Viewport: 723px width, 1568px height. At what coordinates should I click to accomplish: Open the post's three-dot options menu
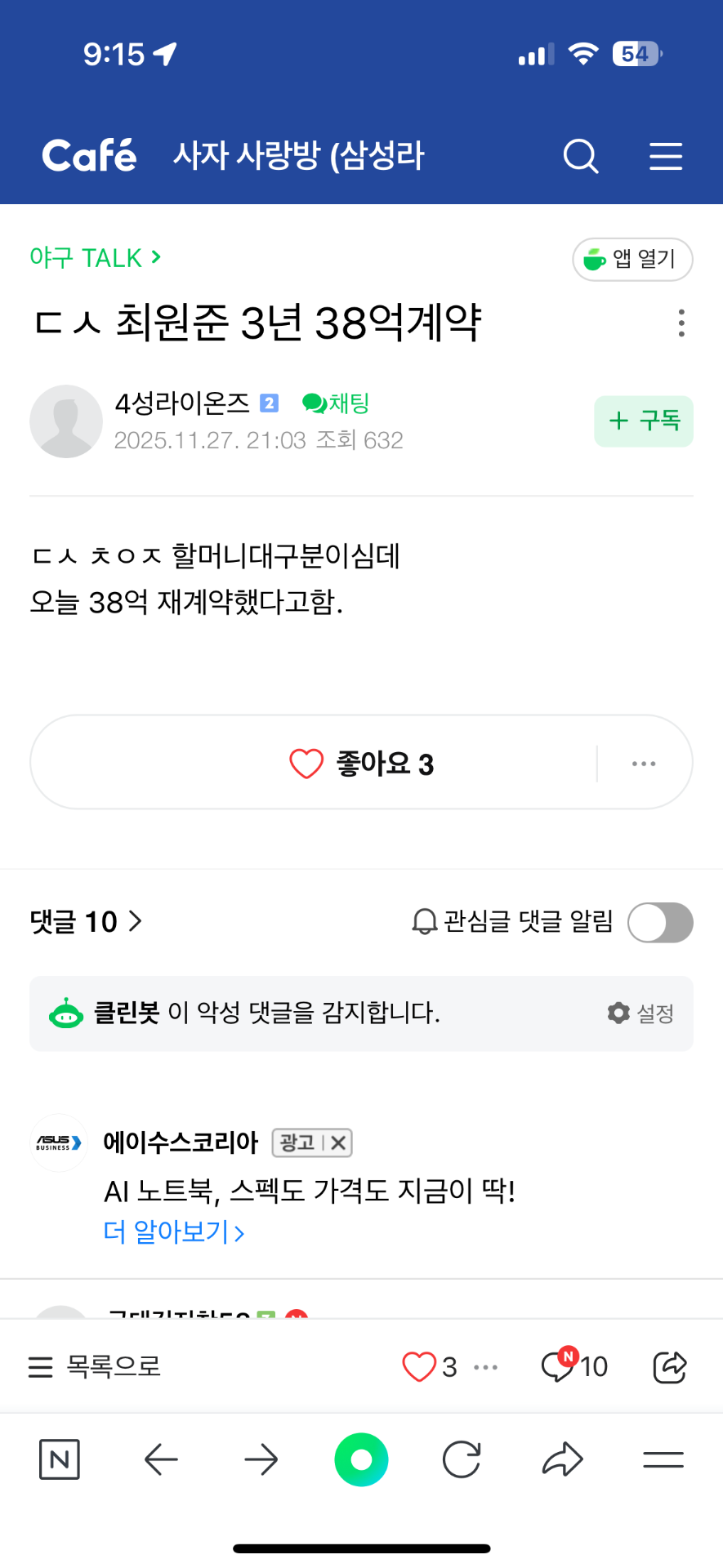click(681, 323)
